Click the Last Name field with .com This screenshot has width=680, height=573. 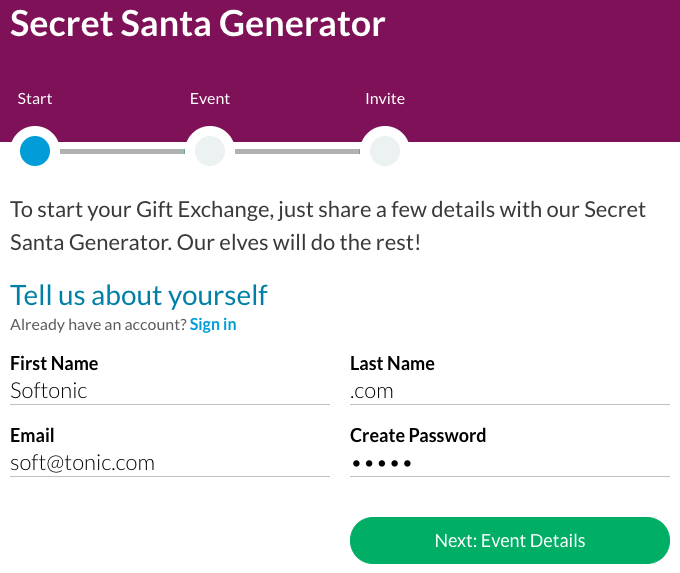[x=509, y=391]
